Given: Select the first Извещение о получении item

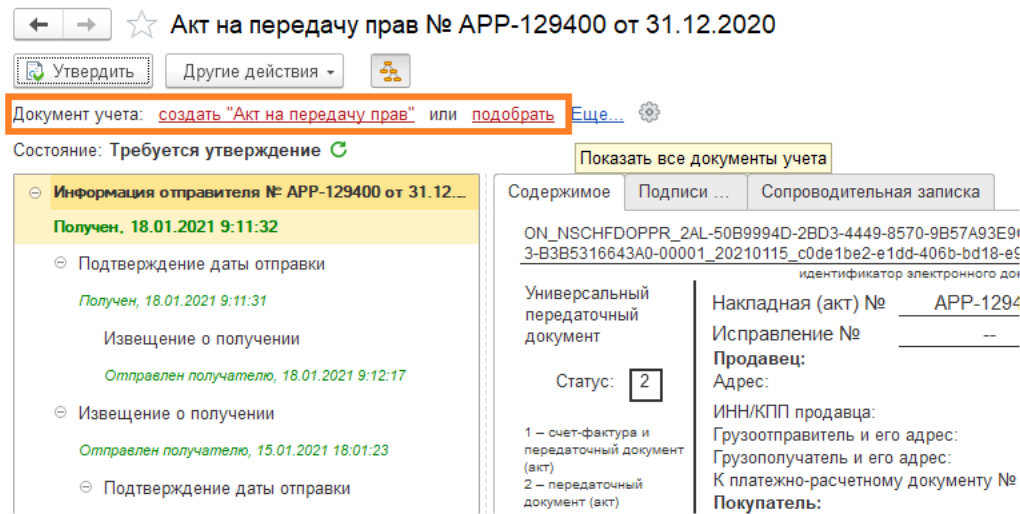Looking at the screenshot, I should [x=201, y=339].
